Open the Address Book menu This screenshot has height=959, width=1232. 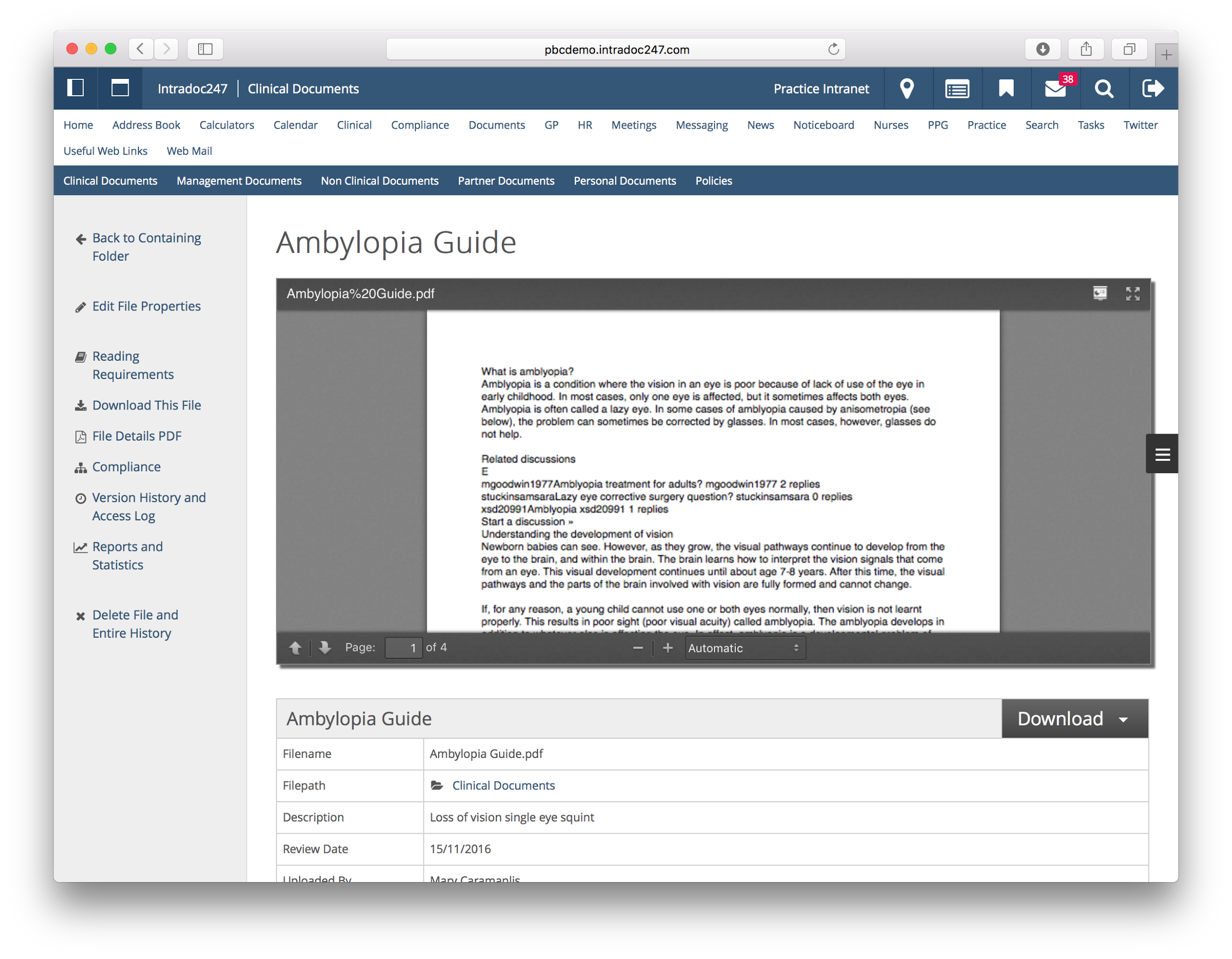tap(146, 125)
